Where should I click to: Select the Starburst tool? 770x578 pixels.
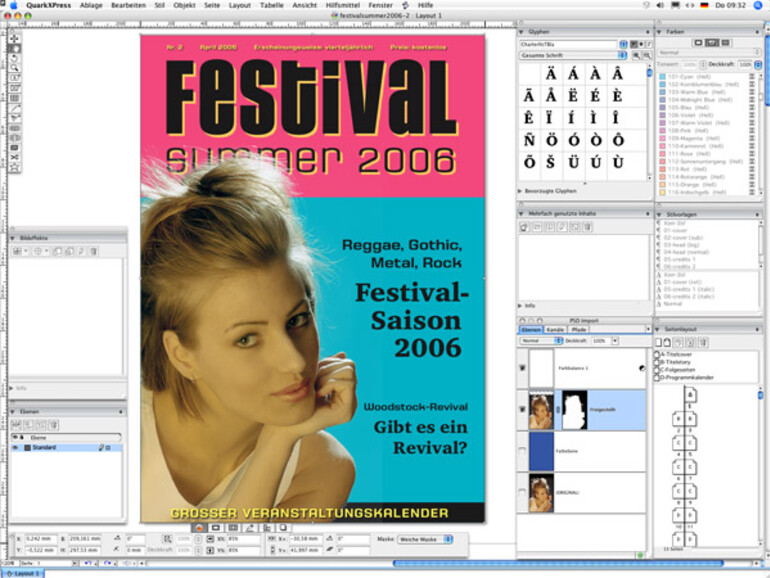(x=15, y=167)
